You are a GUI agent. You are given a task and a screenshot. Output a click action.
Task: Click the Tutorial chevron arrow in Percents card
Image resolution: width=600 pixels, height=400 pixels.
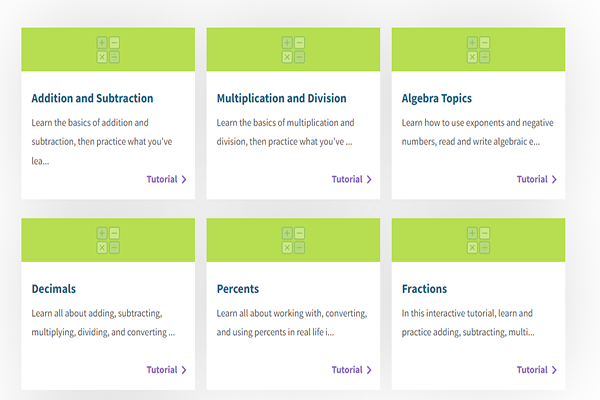[x=369, y=370]
